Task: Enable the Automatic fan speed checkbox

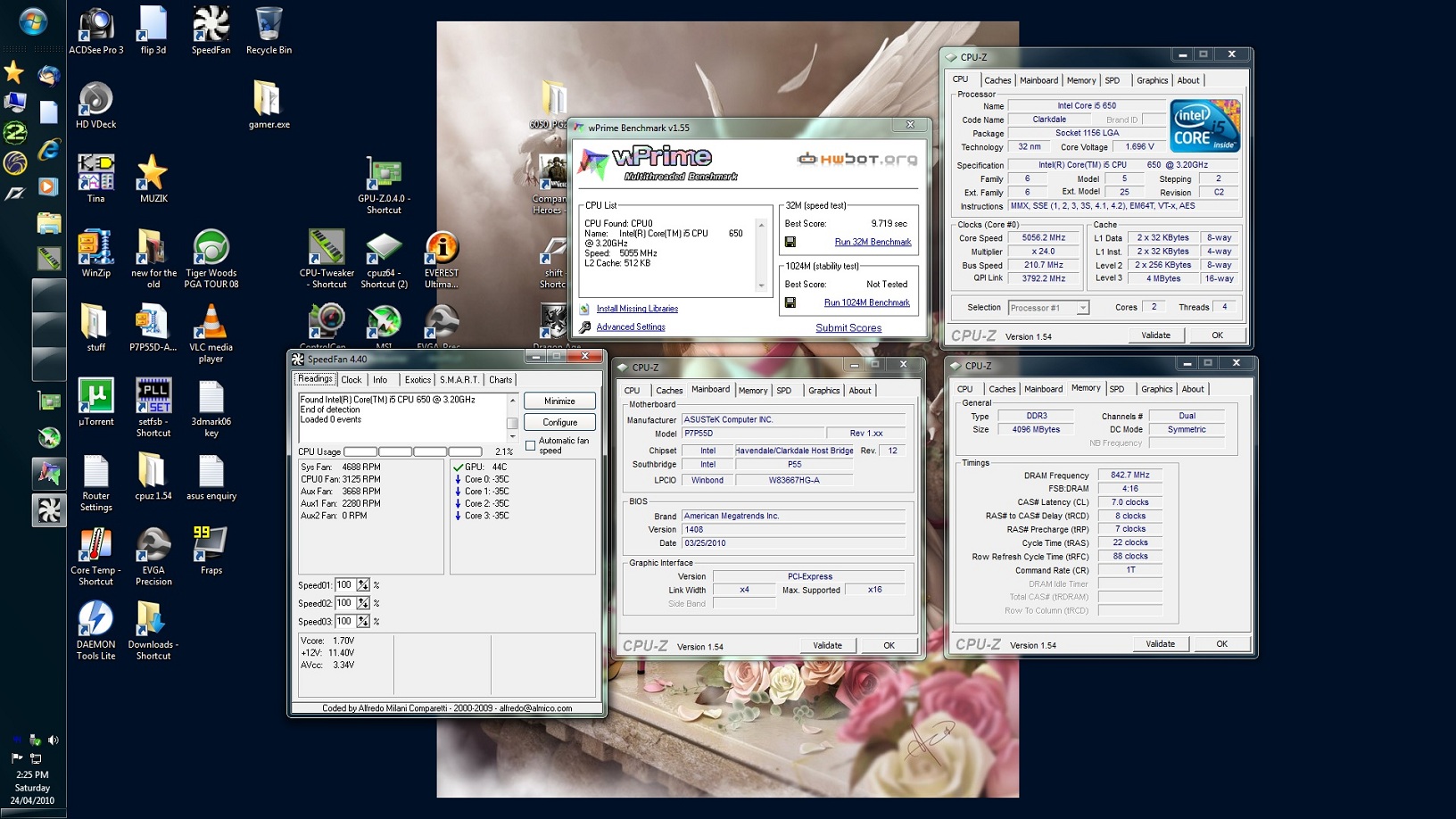Action: pos(531,445)
